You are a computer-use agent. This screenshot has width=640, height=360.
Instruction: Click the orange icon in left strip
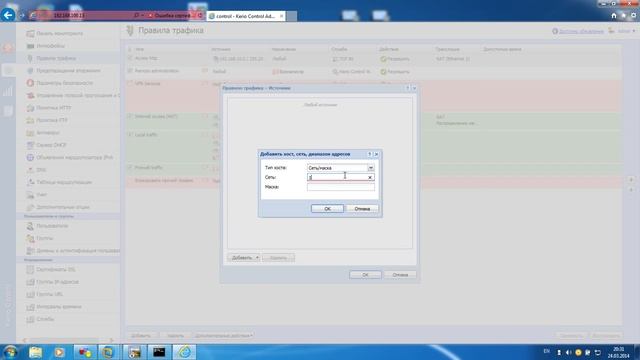(x=8, y=48)
